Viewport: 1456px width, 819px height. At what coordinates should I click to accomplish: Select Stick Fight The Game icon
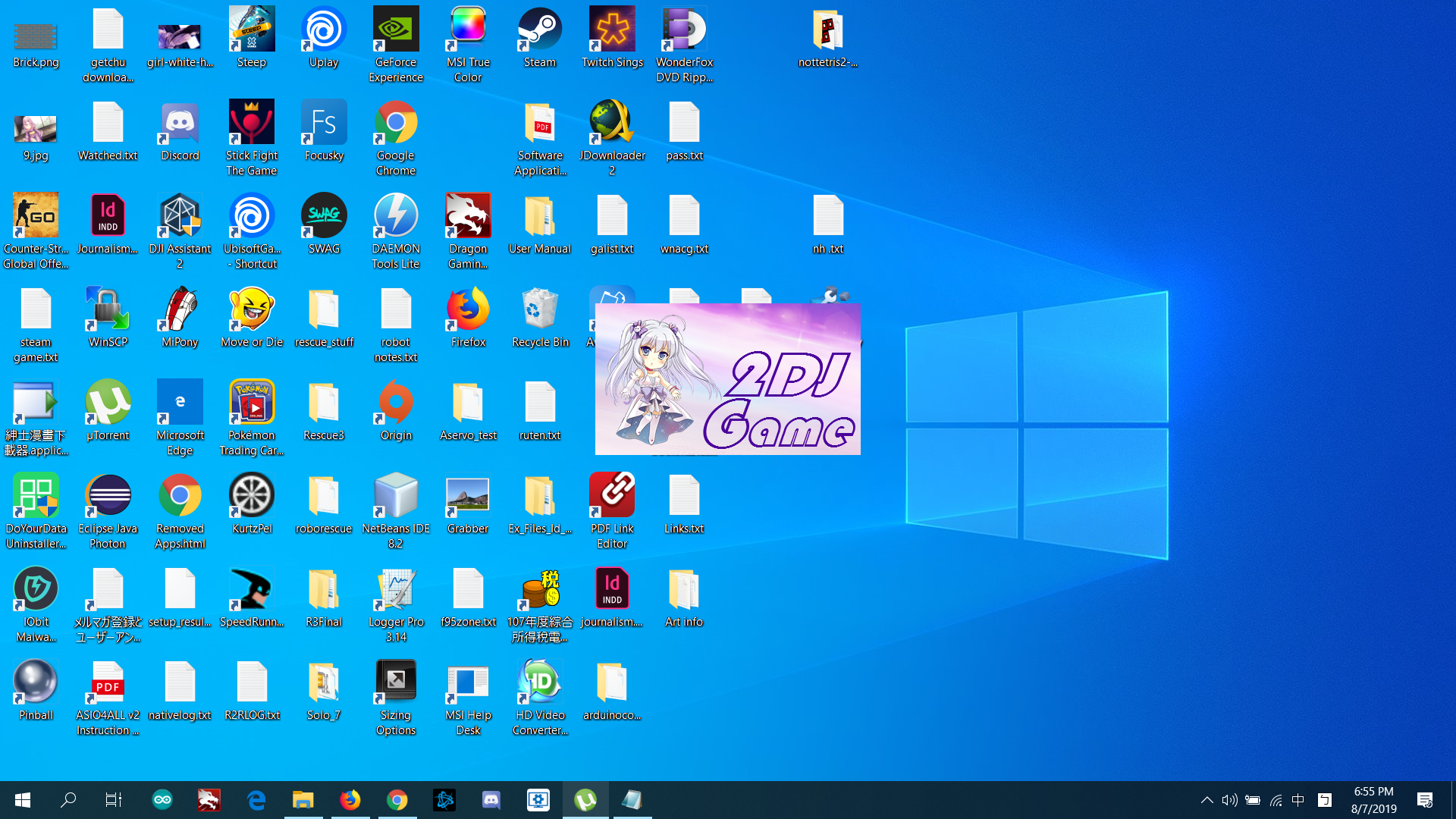(252, 139)
